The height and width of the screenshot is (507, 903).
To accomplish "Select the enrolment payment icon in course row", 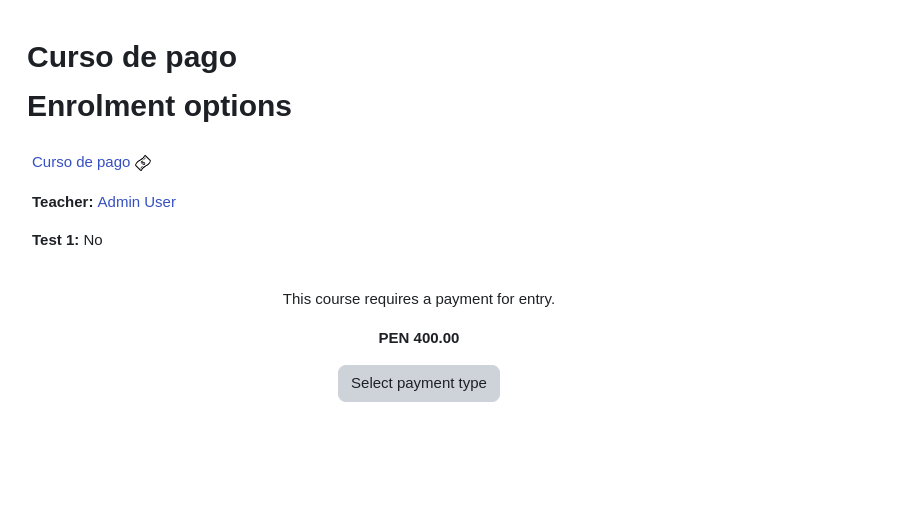I will pyautogui.click(x=143, y=163).
